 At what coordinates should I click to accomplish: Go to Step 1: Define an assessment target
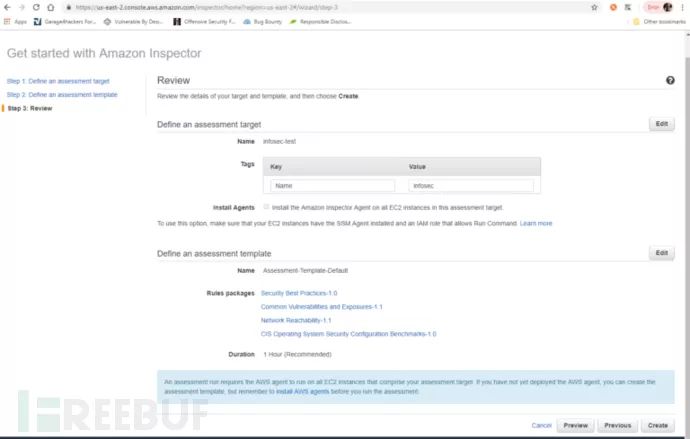coord(58,81)
